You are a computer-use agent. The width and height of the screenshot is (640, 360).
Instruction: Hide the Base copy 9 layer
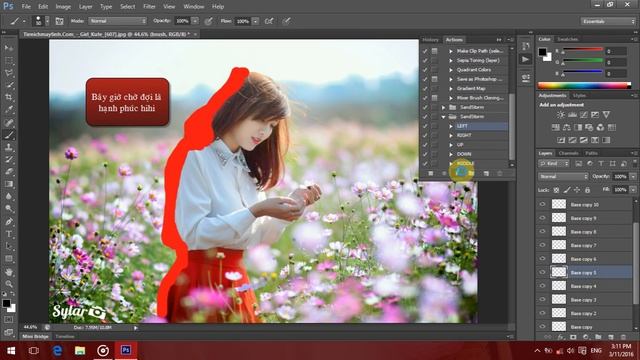tap(542, 218)
